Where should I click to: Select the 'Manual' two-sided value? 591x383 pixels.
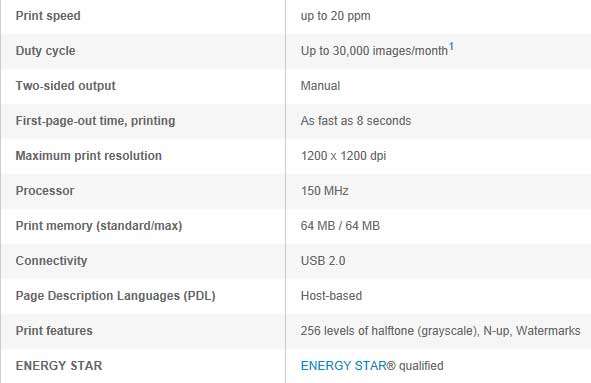coord(320,86)
